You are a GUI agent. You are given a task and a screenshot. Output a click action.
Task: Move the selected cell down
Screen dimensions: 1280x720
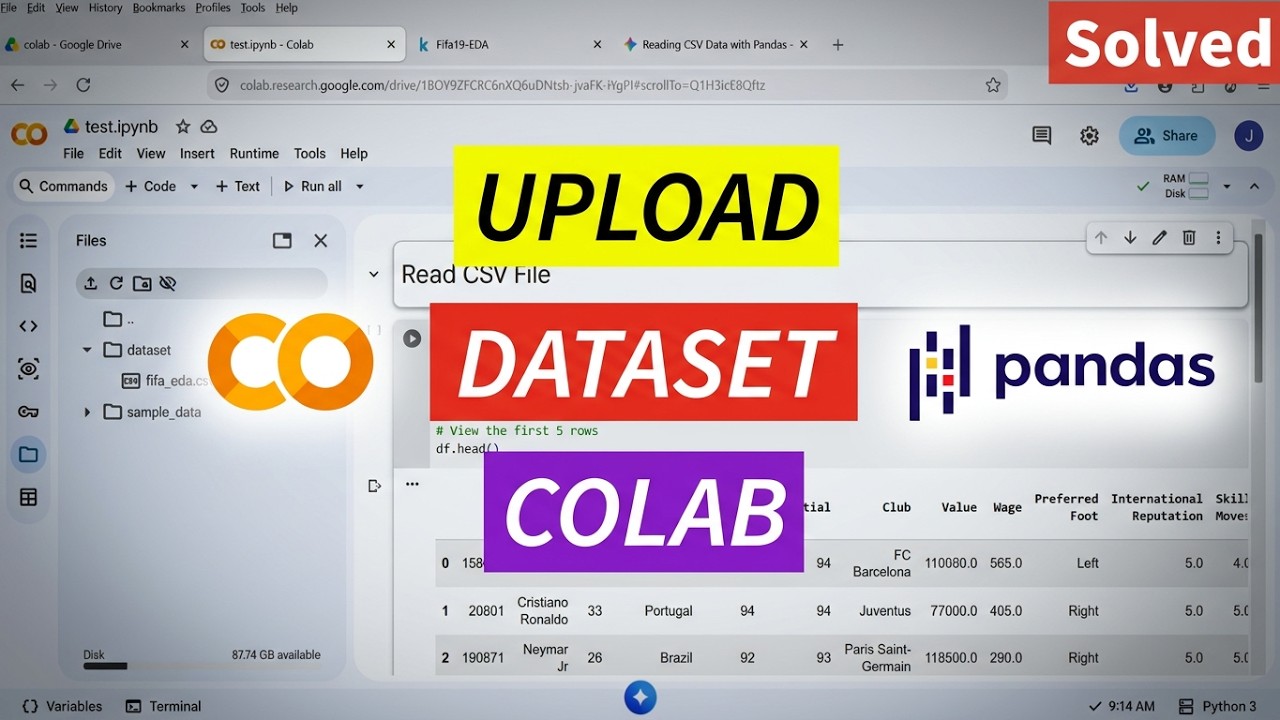[1130, 238]
